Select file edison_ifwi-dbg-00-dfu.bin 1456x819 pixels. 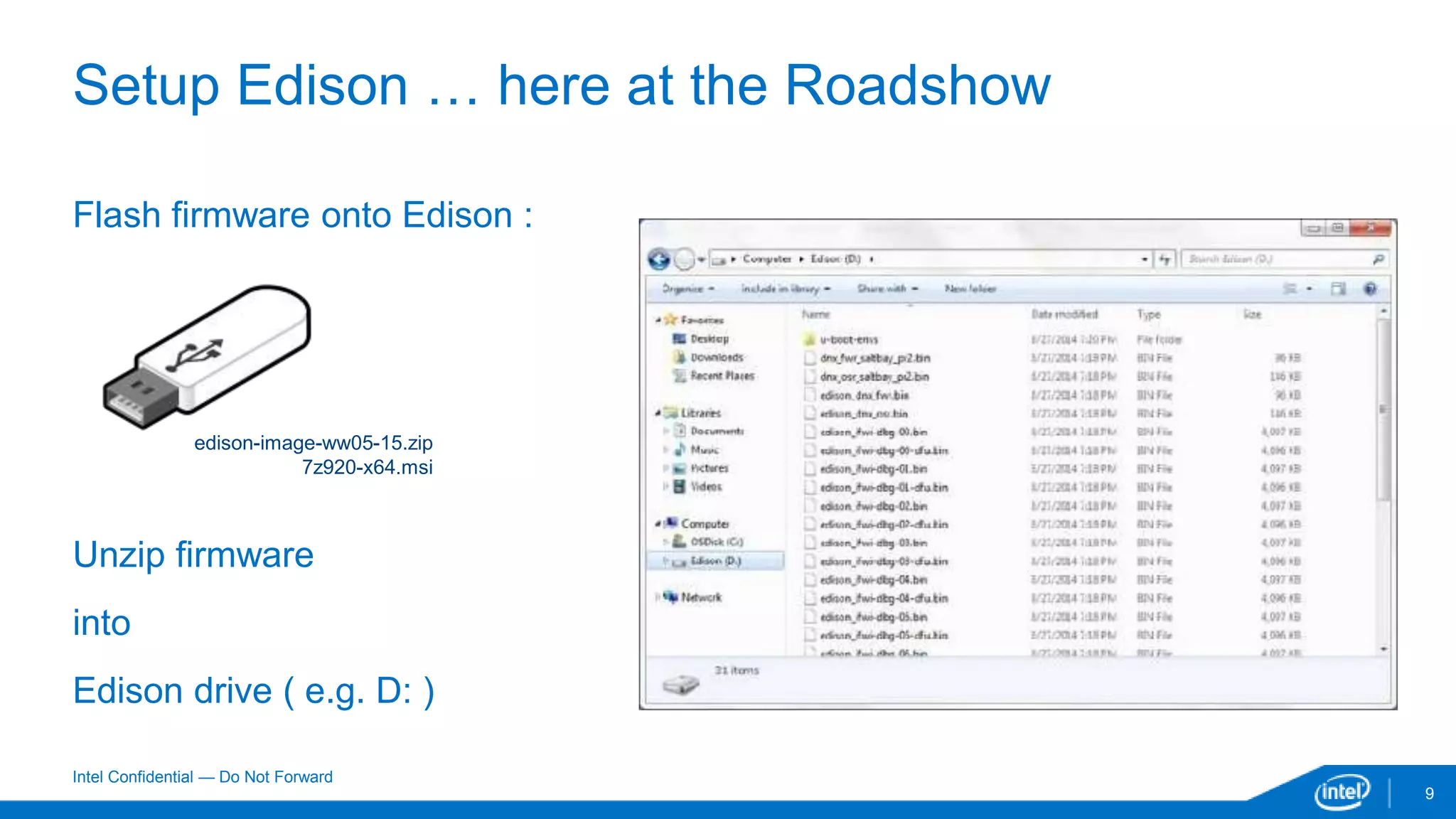coord(884,451)
